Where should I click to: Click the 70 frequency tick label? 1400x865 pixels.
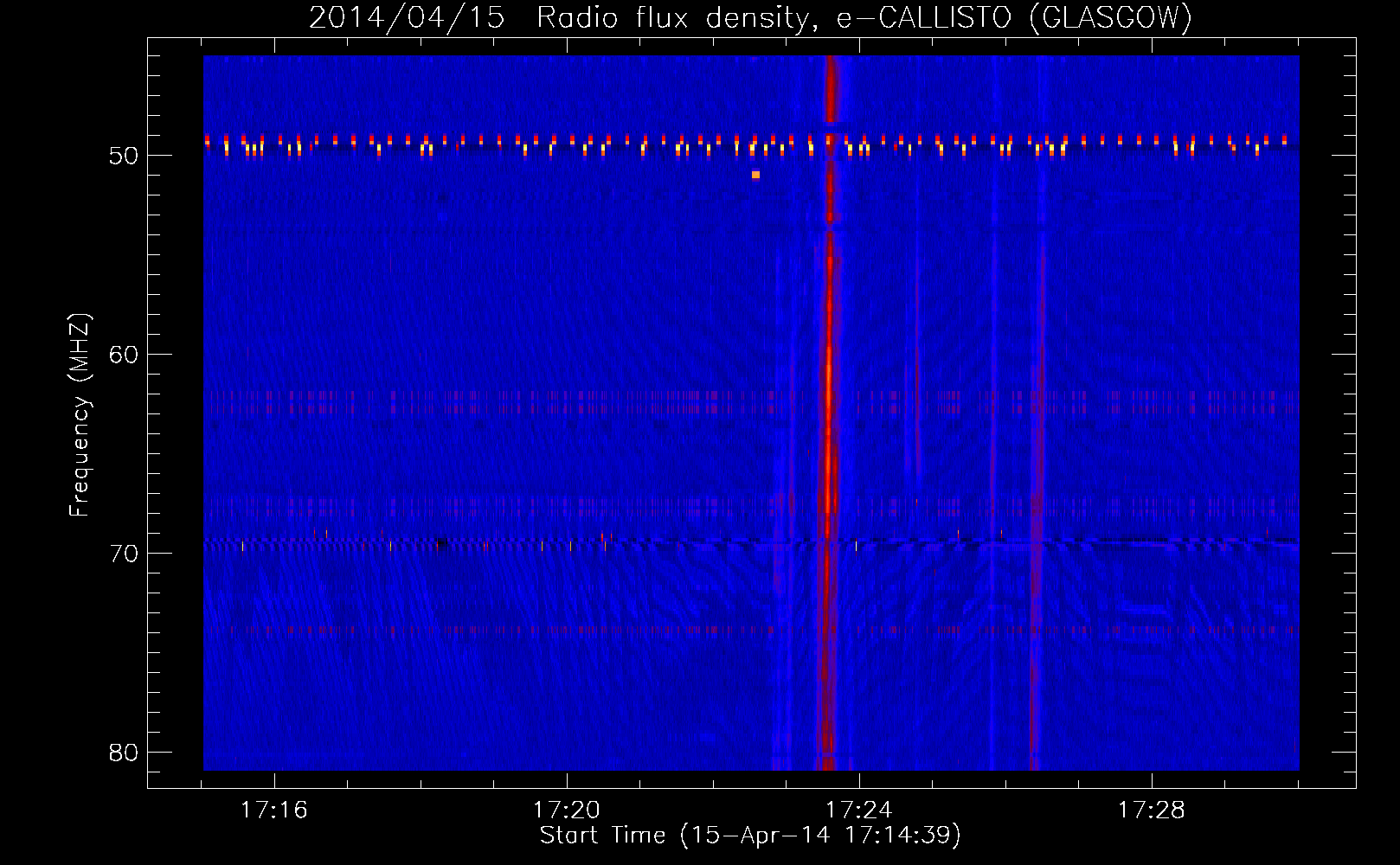[x=124, y=554]
